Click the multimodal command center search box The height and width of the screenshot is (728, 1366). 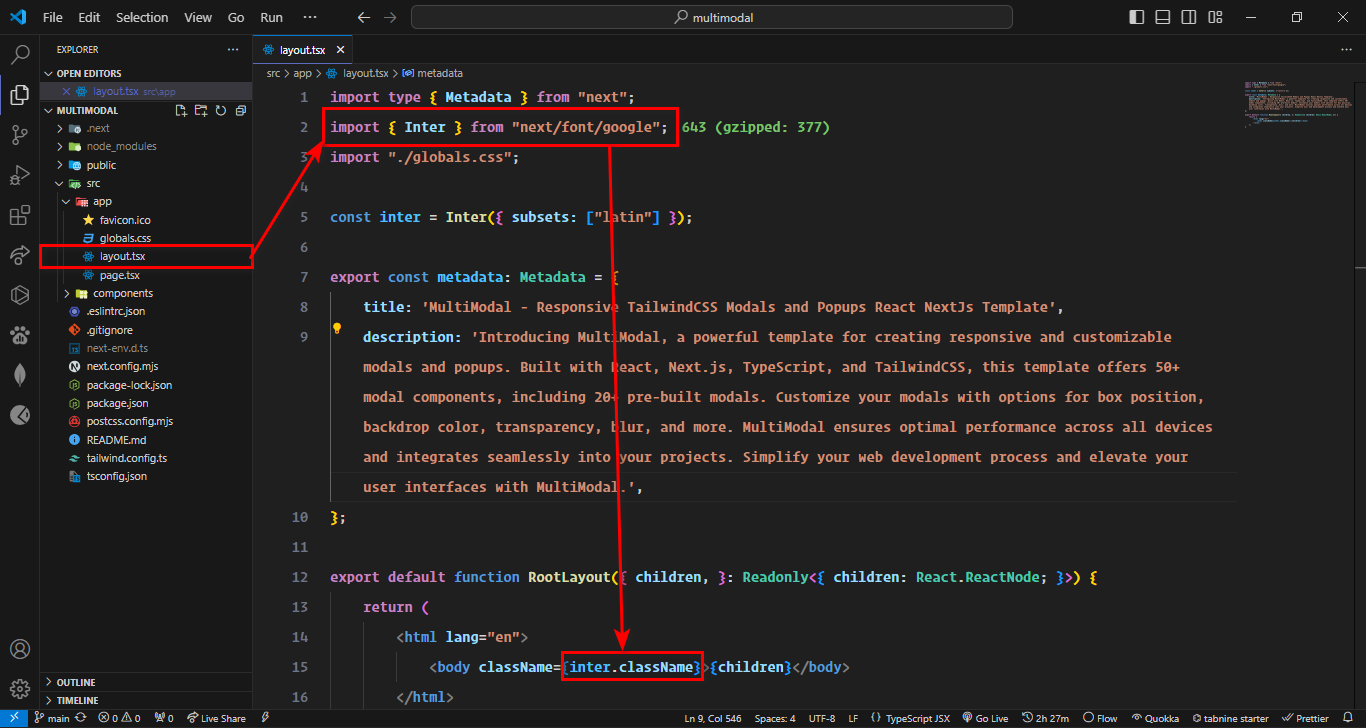[x=712, y=18]
